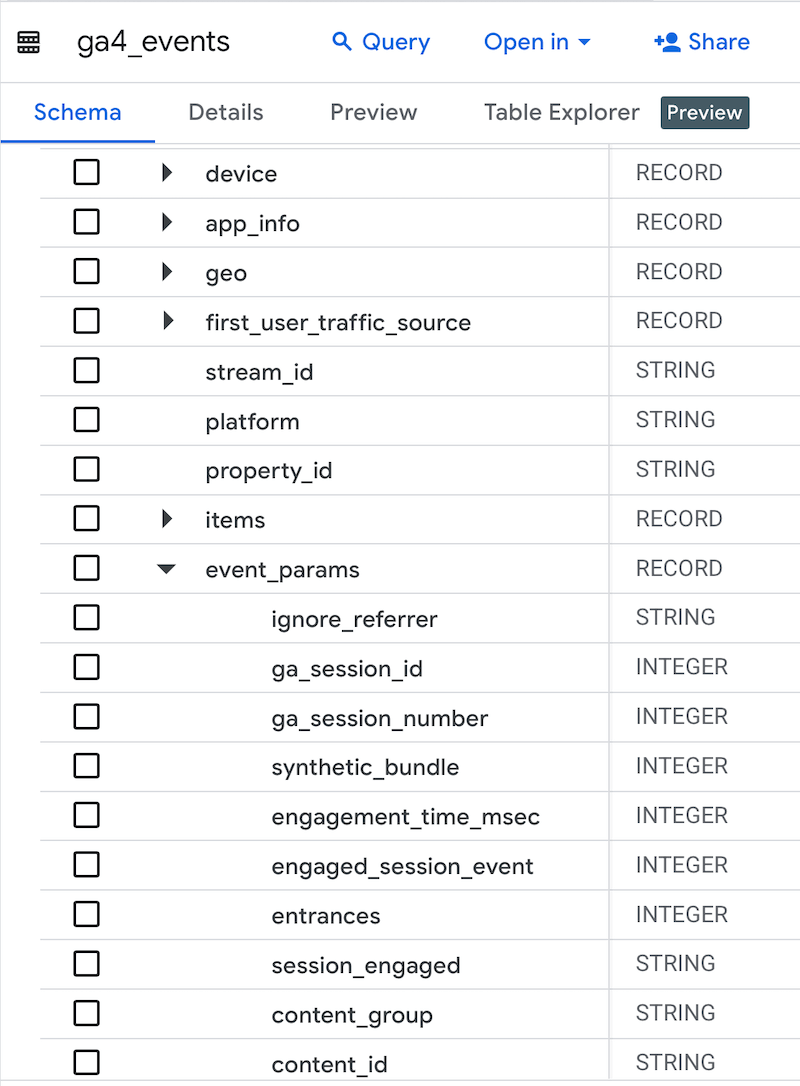Image resolution: width=800 pixels, height=1086 pixels.
Task: Enable the ga_session_id checkbox
Action: click(86, 667)
